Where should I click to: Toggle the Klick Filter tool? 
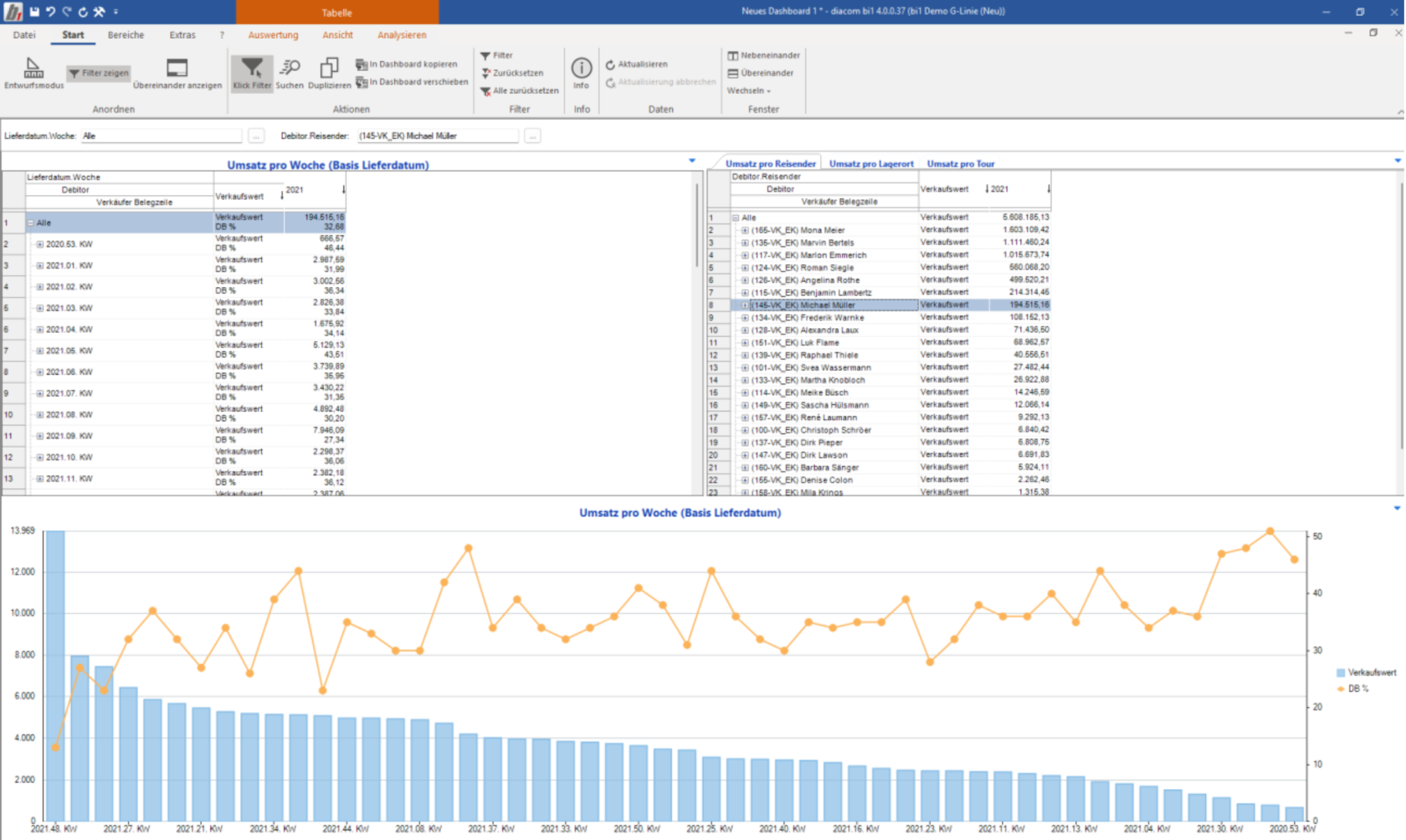(x=252, y=74)
